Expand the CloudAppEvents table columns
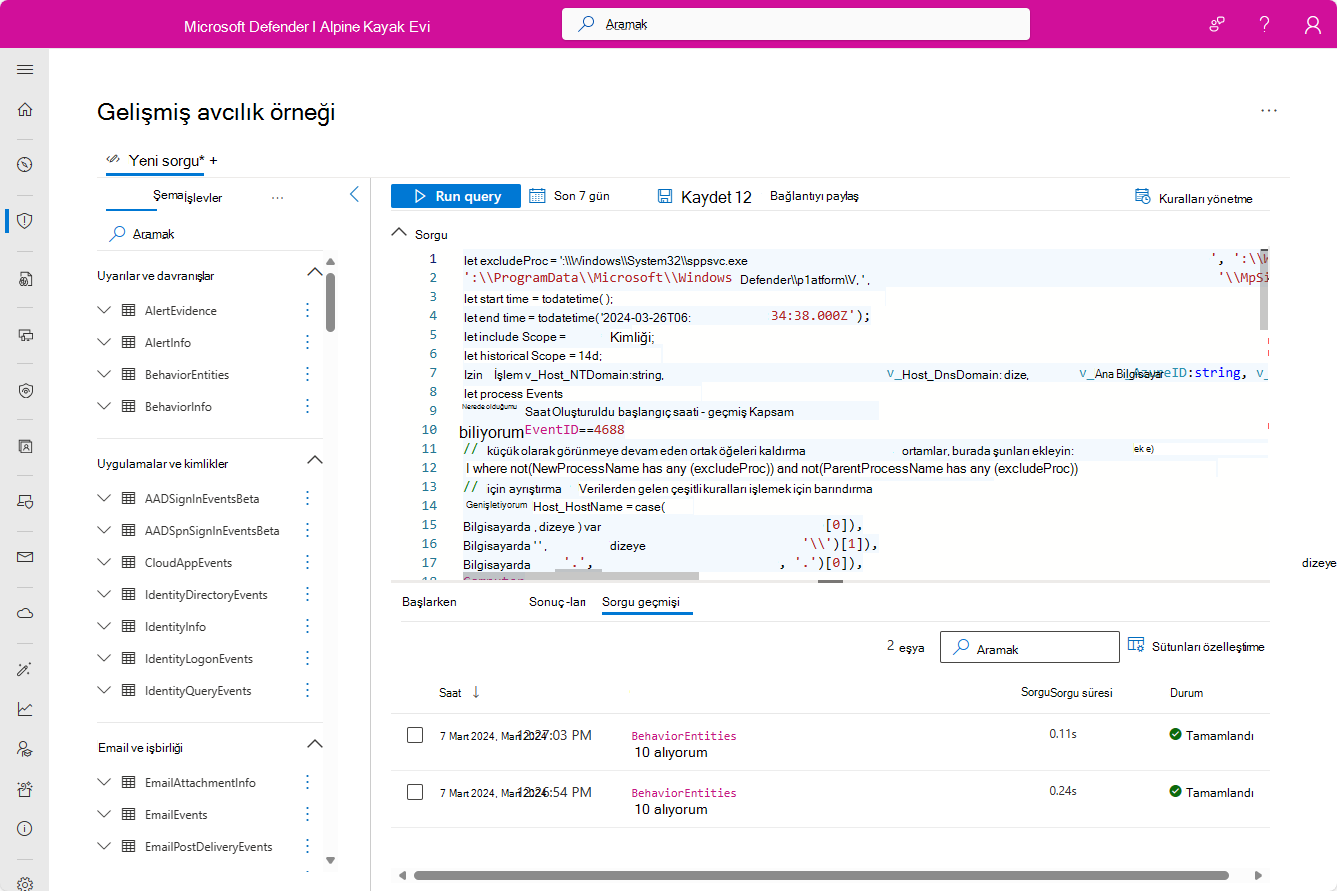The width and height of the screenshot is (1337, 891). pos(104,563)
